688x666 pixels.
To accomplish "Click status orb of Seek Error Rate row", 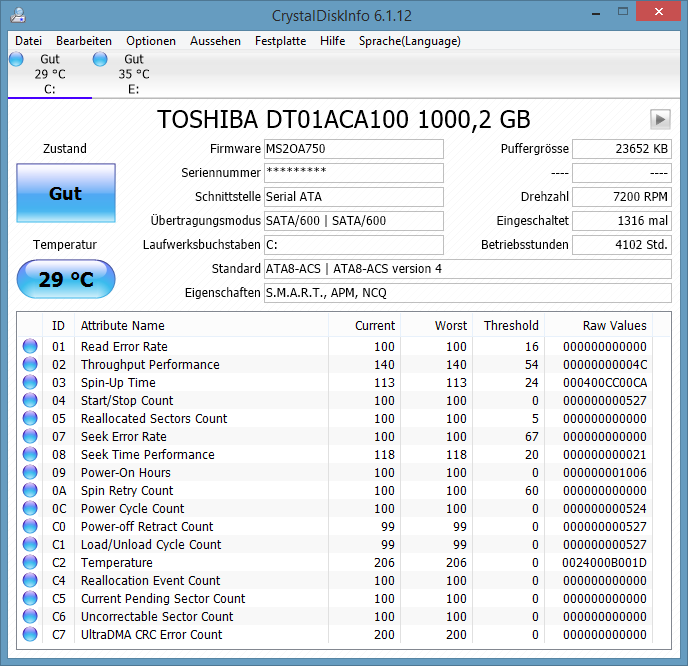I will (30, 436).
